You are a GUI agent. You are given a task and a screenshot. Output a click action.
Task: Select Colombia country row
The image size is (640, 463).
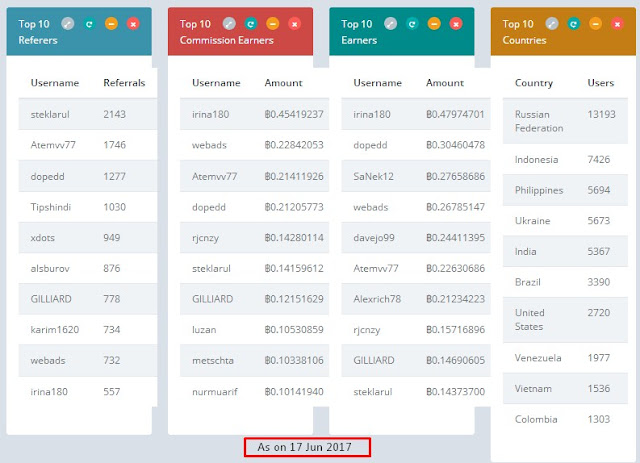(x=565, y=419)
